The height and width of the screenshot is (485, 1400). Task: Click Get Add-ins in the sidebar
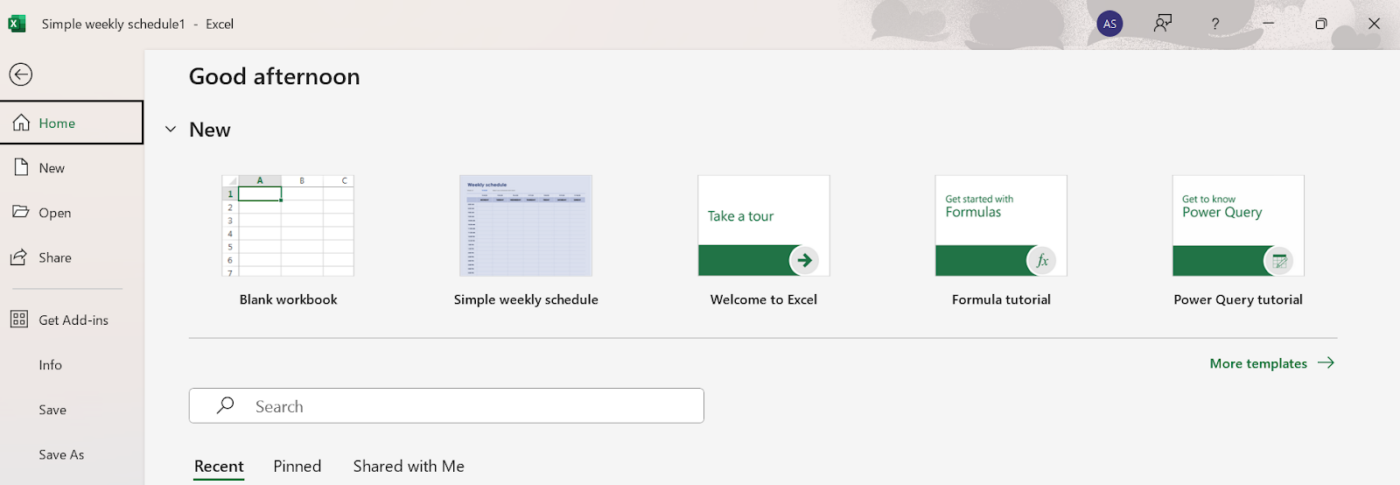pyautogui.click(x=71, y=320)
